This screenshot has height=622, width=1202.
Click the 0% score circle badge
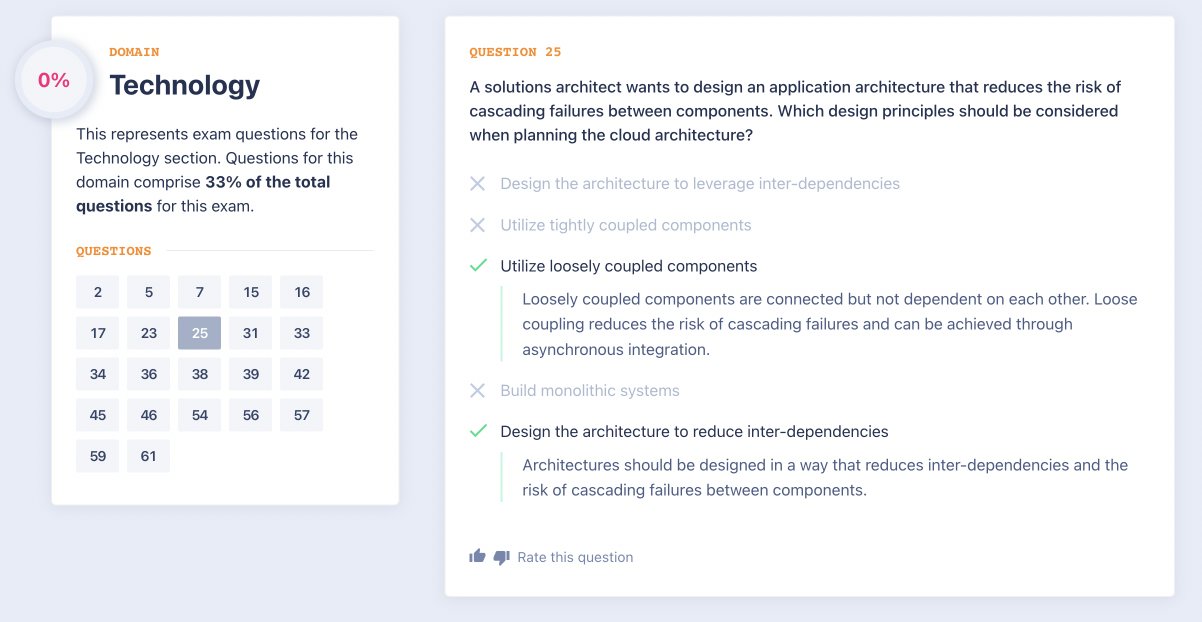tap(54, 81)
